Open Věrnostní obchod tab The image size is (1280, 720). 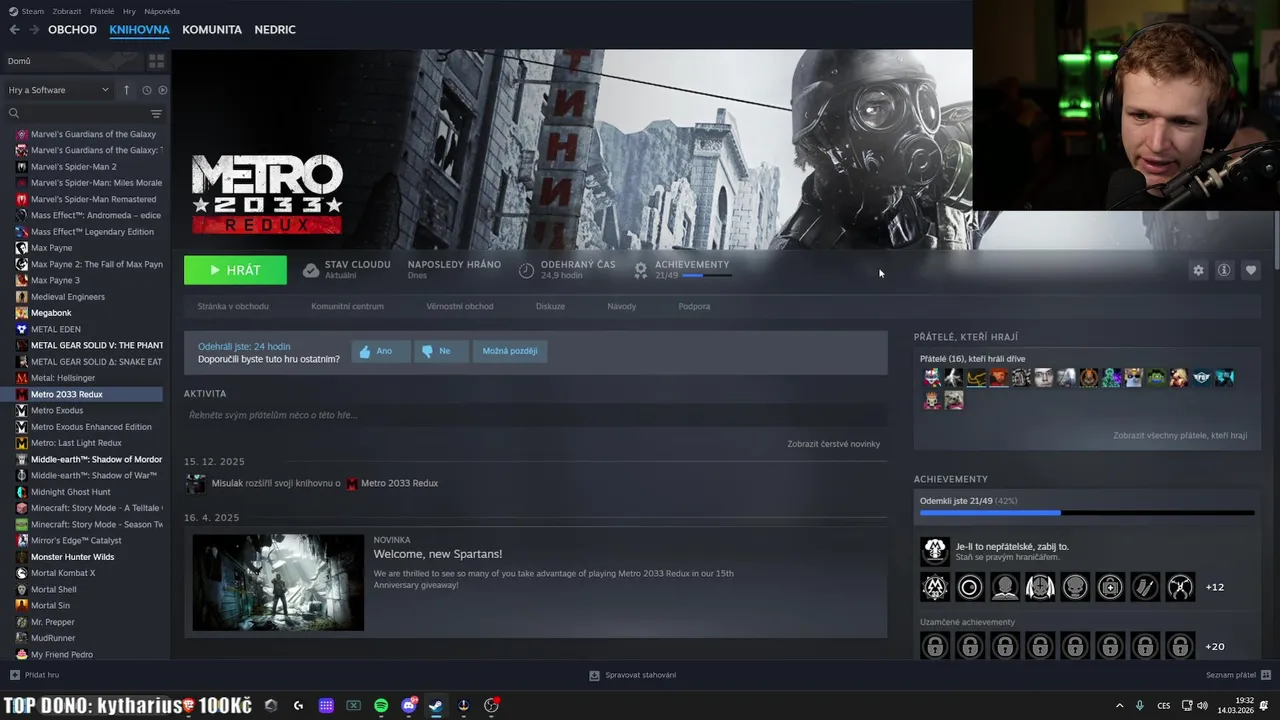[x=460, y=306]
